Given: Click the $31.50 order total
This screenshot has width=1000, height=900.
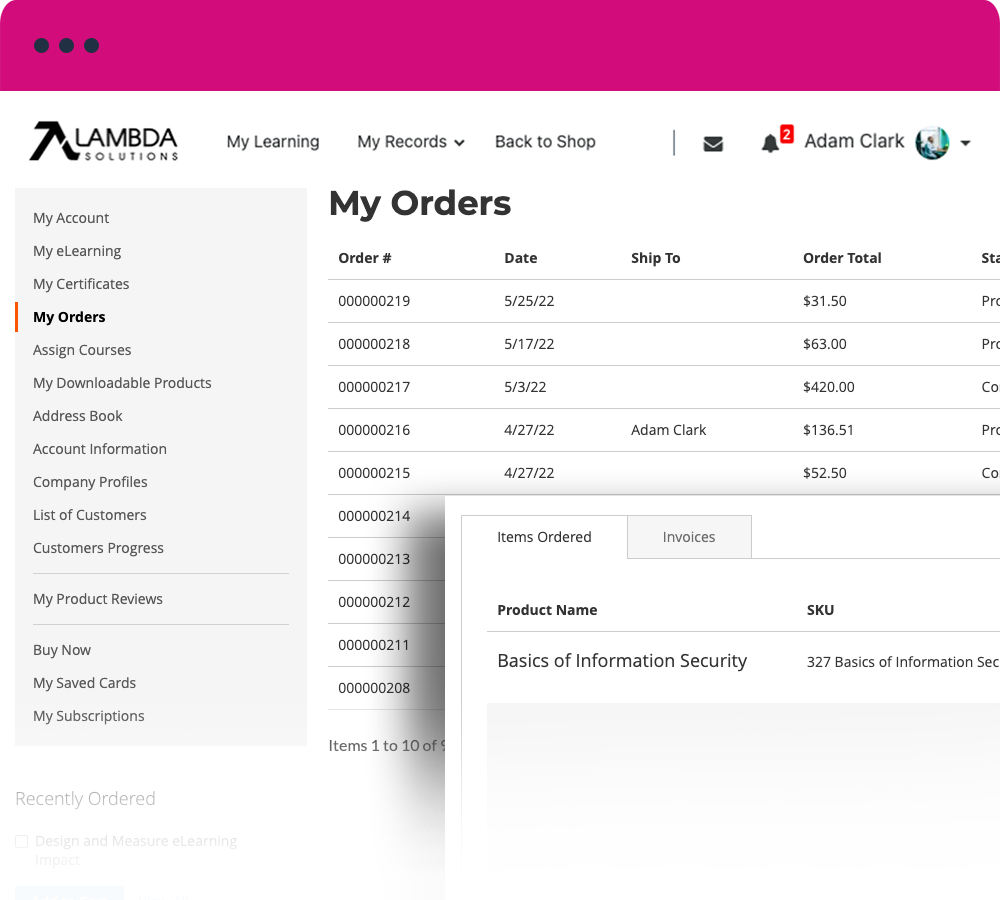Looking at the screenshot, I should [825, 301].
